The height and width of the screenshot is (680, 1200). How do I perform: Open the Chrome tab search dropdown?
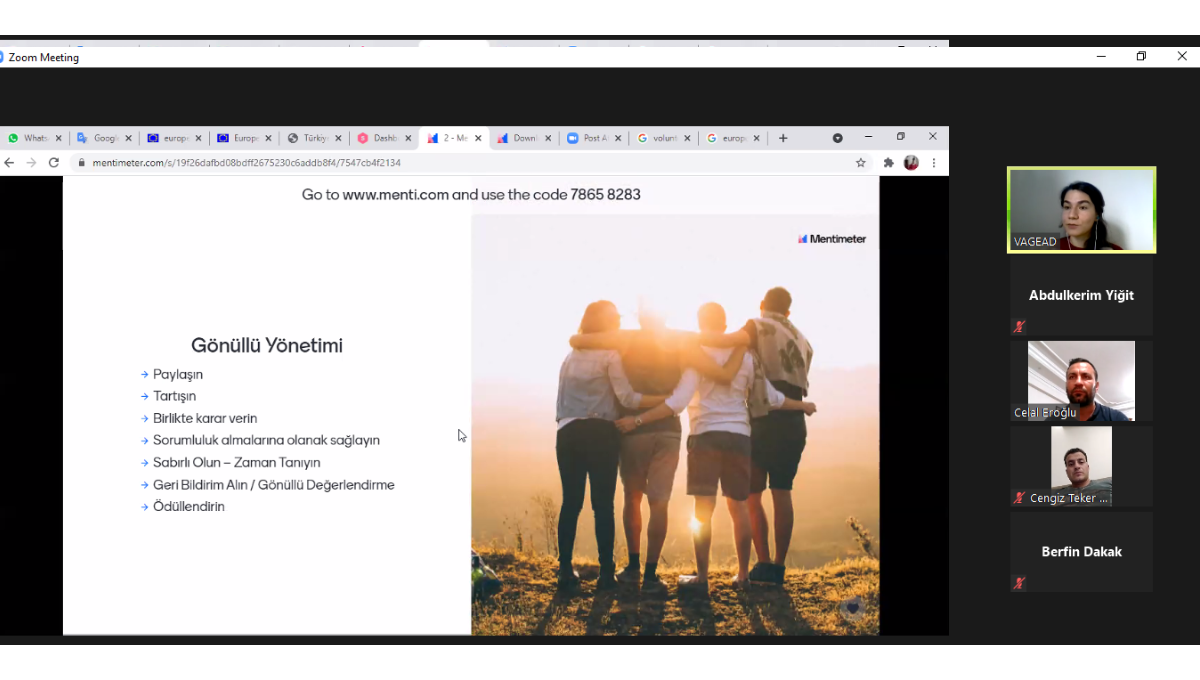point(838,138)
